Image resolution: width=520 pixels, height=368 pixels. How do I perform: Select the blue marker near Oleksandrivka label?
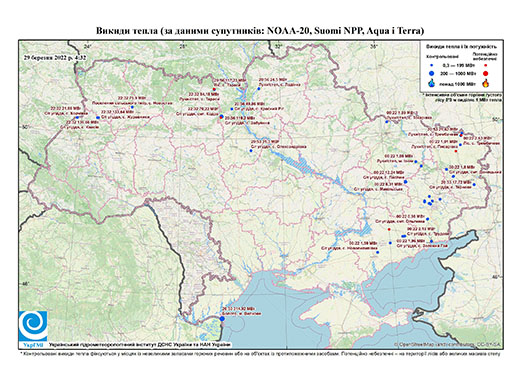(251, 151)
